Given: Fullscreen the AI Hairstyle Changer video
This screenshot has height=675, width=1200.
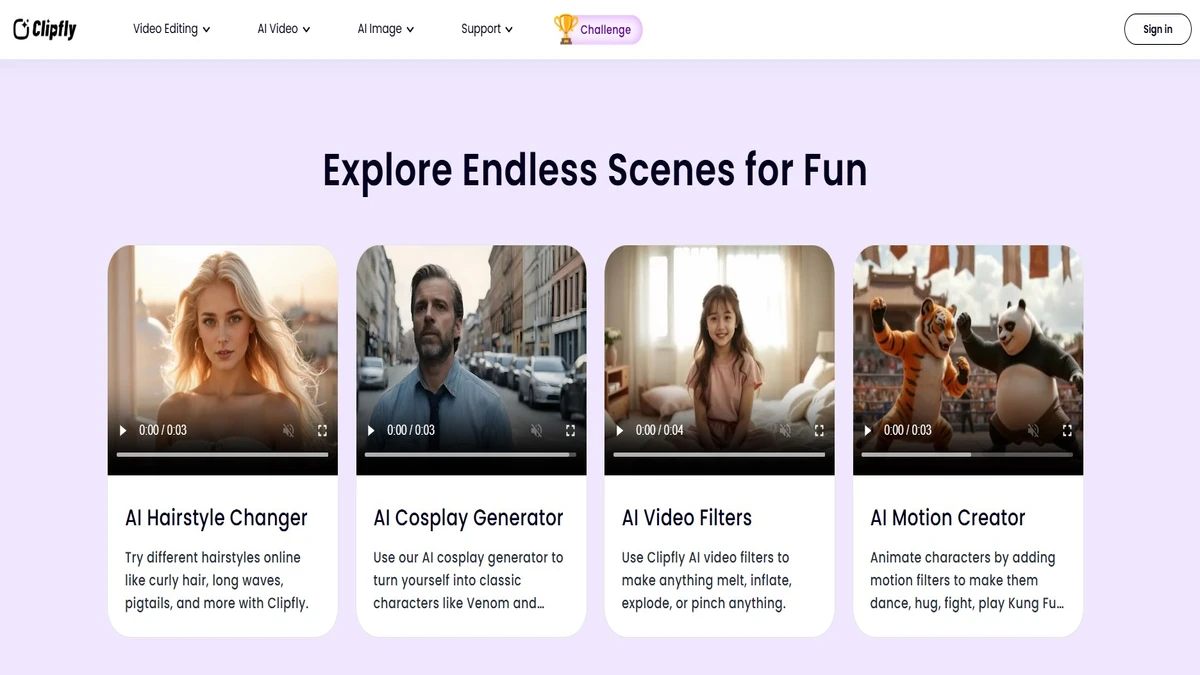Looking at the screenshot, I should [322, 430].
